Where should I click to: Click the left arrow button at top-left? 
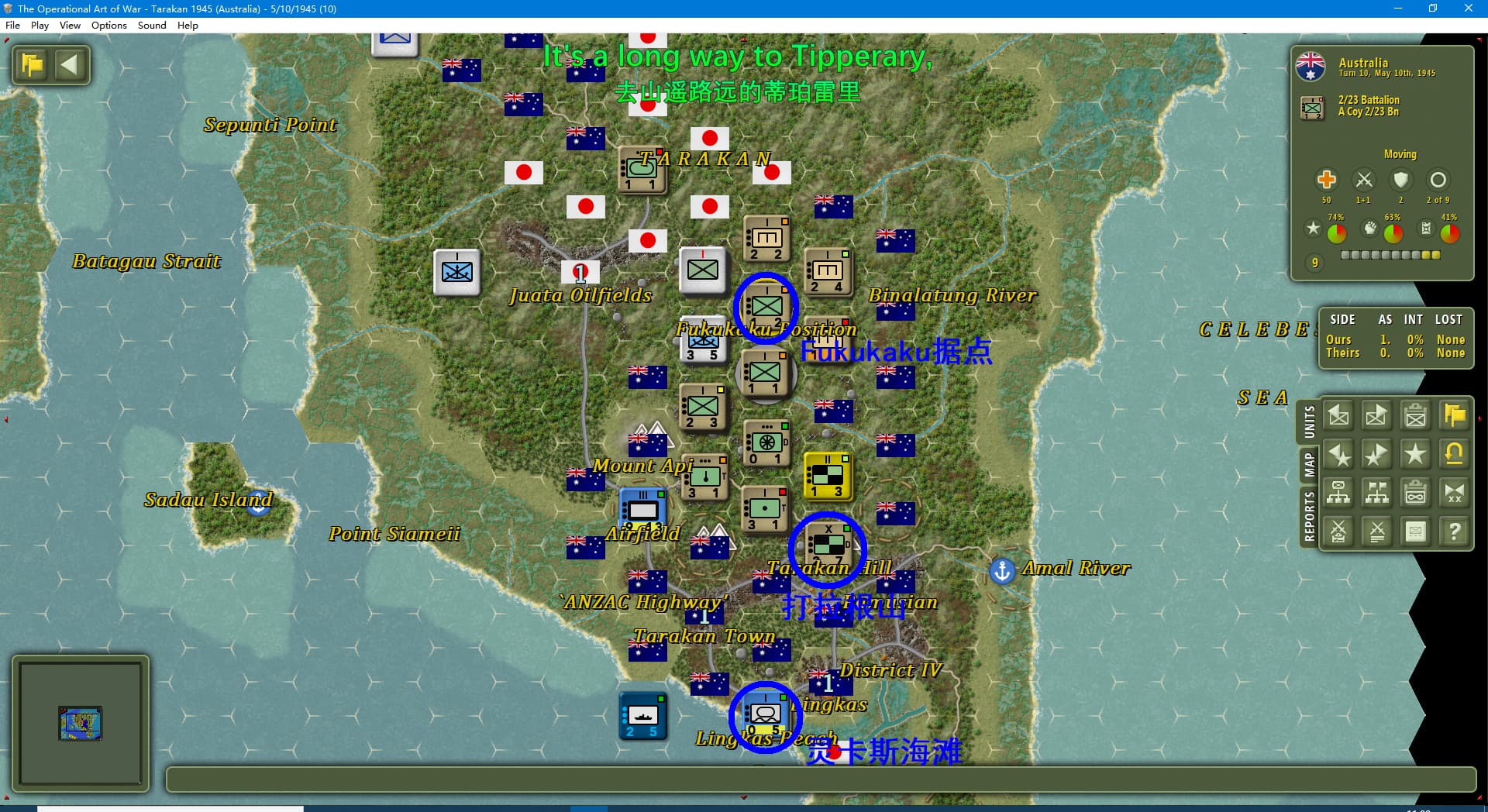pyautogui.click(x=70, y=65)
